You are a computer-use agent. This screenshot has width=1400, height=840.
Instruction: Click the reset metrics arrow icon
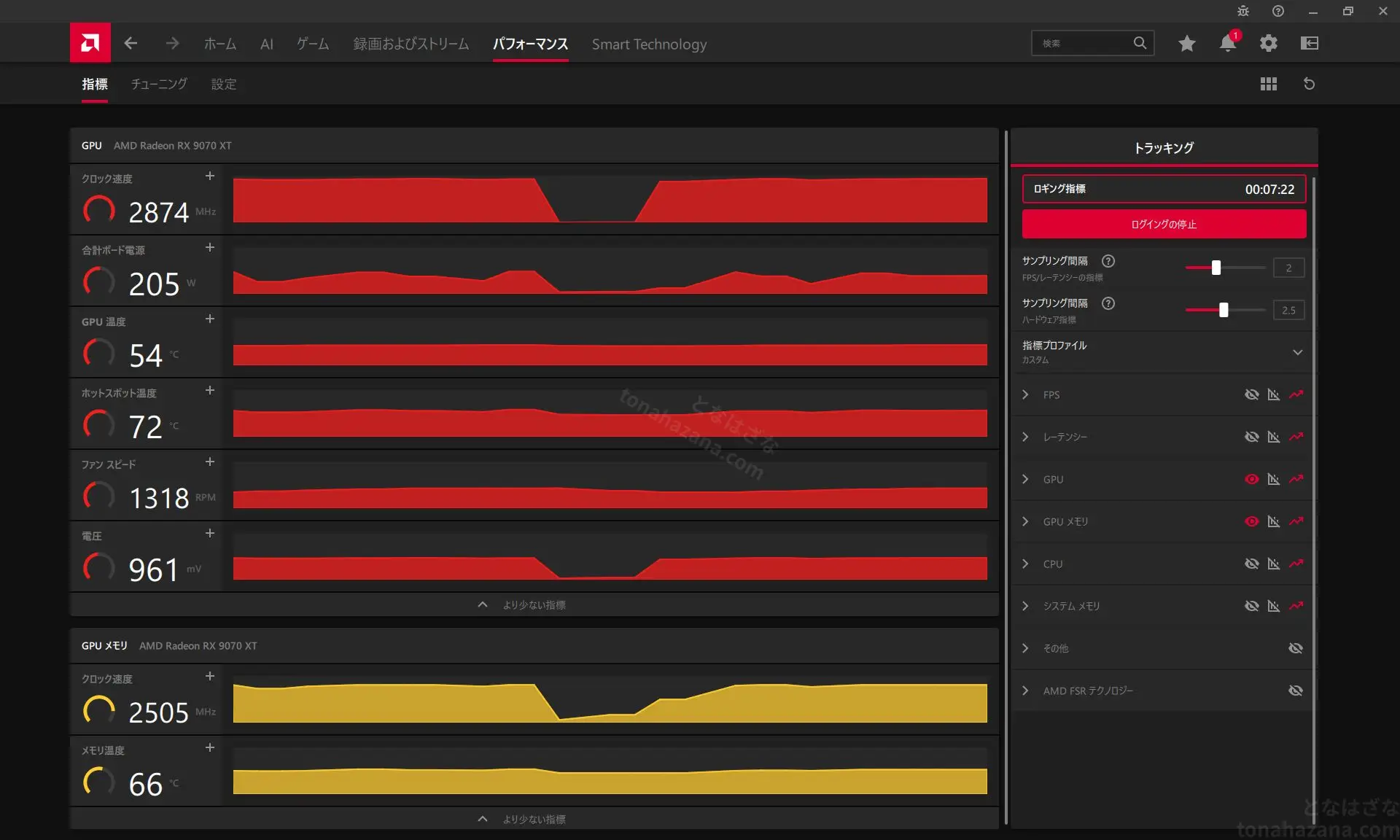point(1310,84)
